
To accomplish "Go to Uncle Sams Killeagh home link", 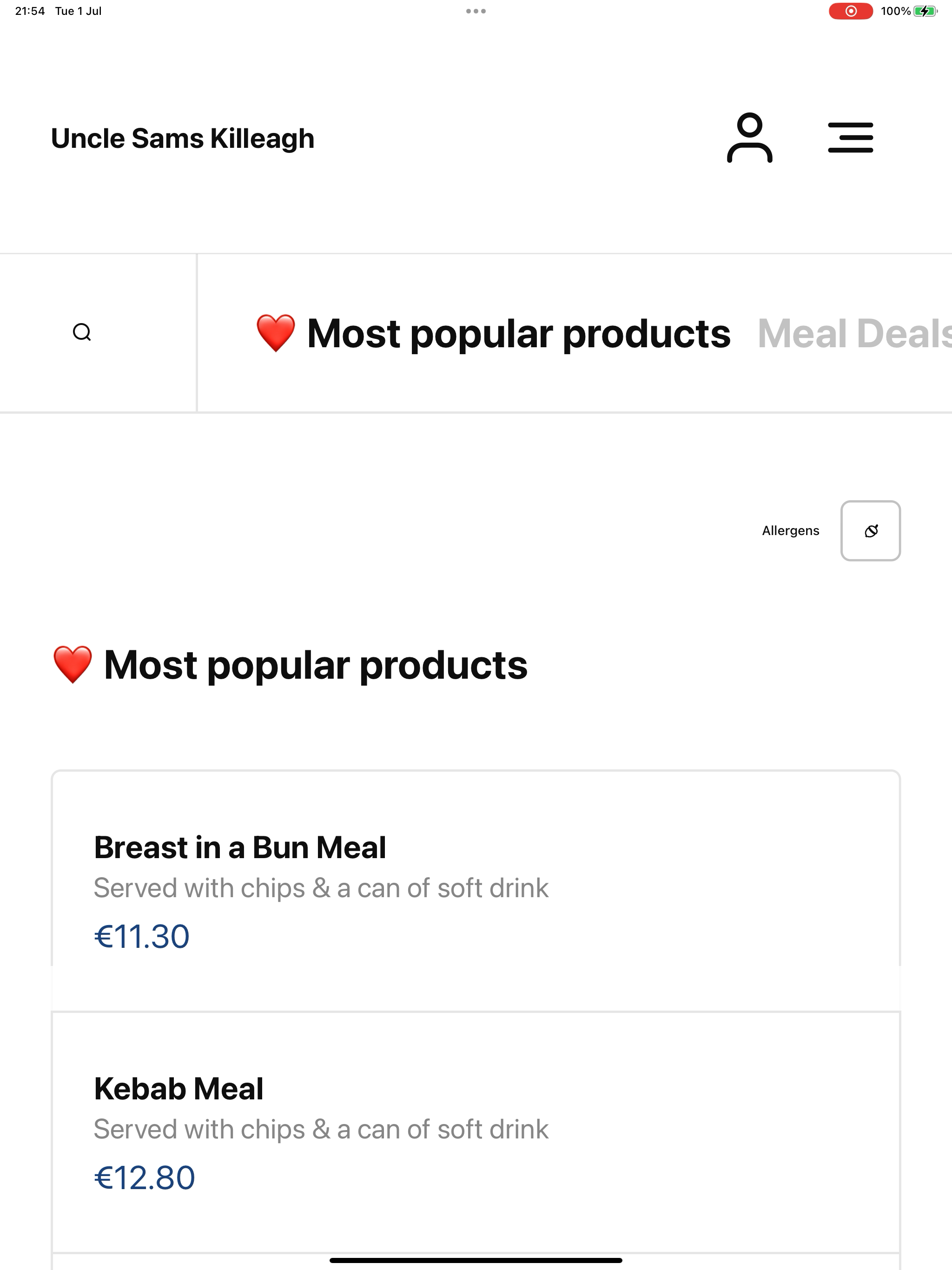I will (x=183, y=139).
